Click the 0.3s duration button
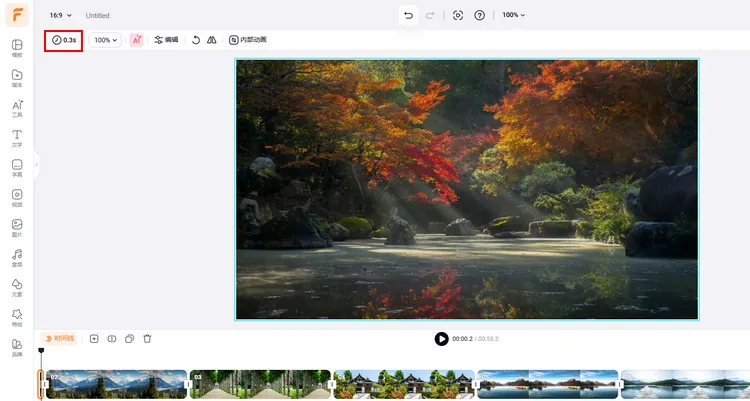The width and height of the screenshot is (750, 401). 63,40
